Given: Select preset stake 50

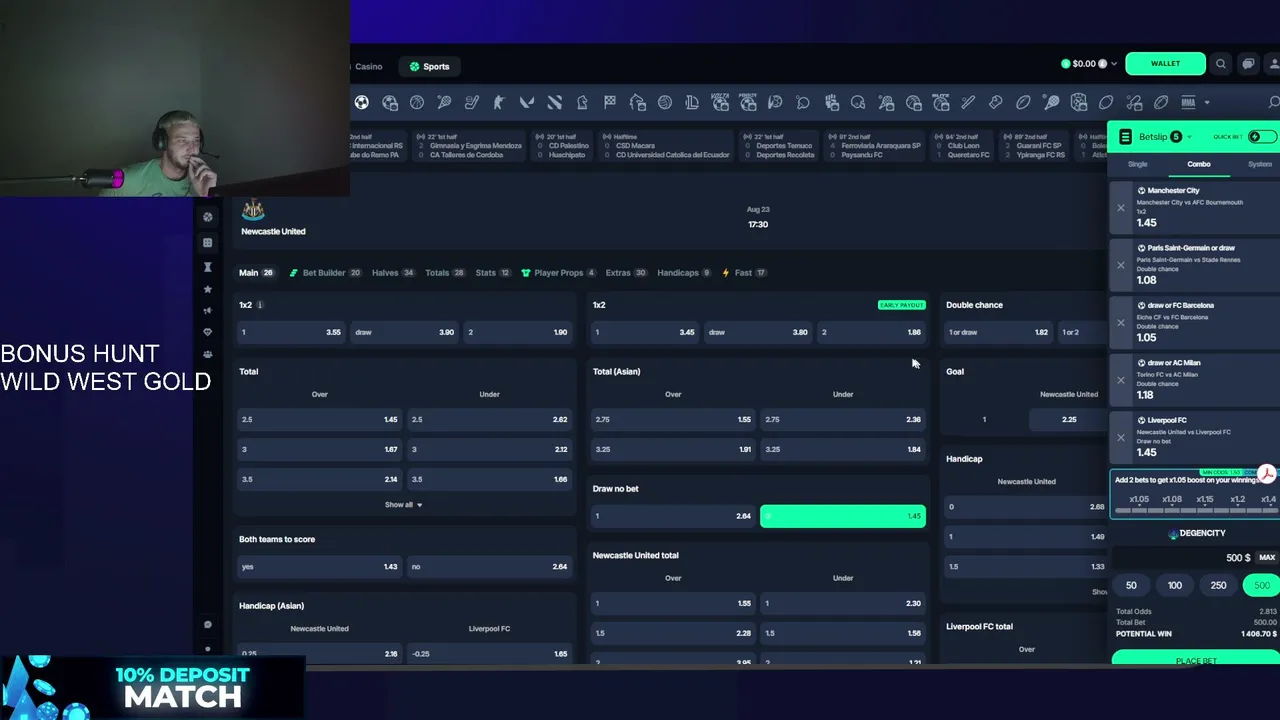Looking at the screenshot, I should (x=1131, y=586).
